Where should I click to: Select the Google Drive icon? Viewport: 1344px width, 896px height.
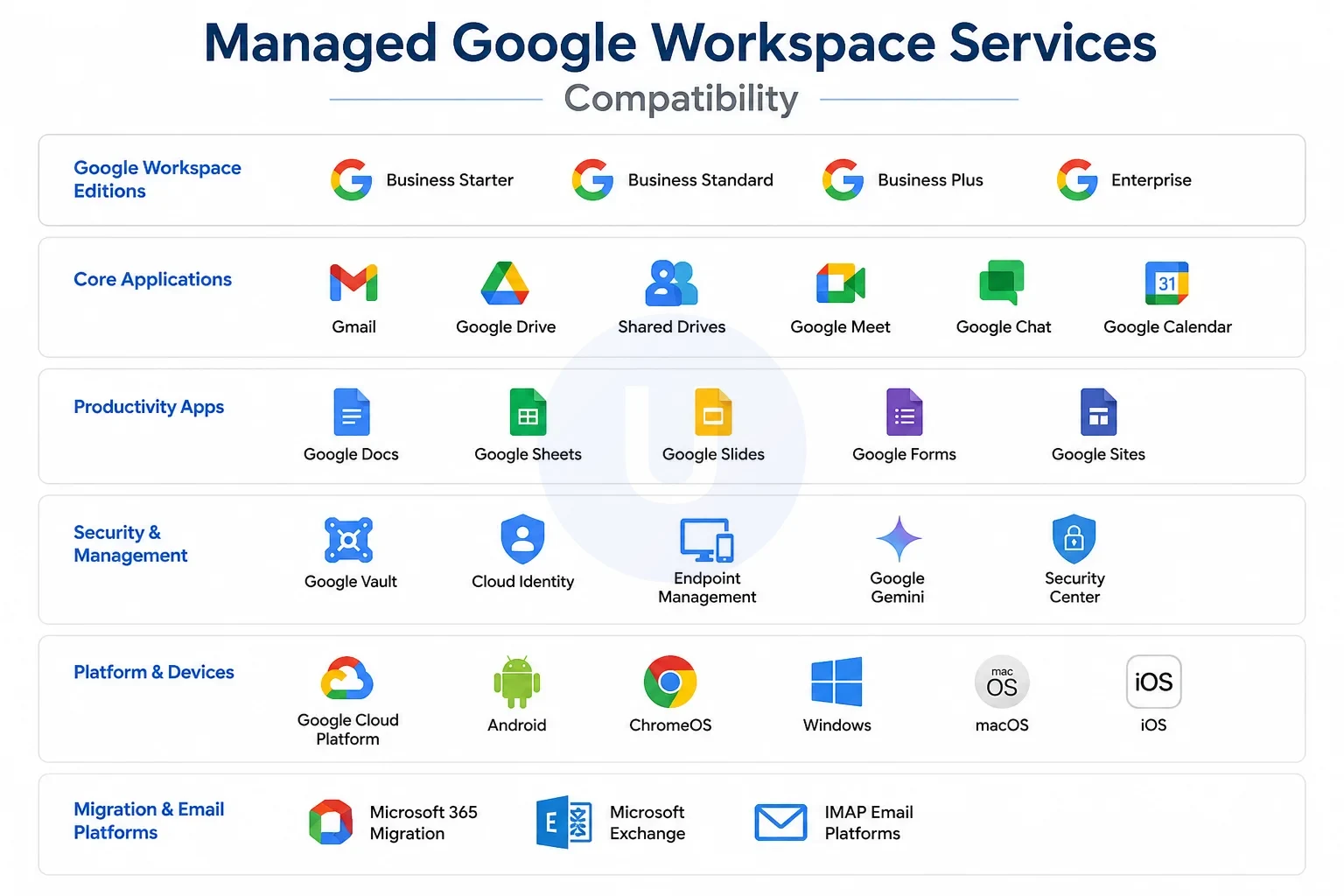tap(505, 283)
